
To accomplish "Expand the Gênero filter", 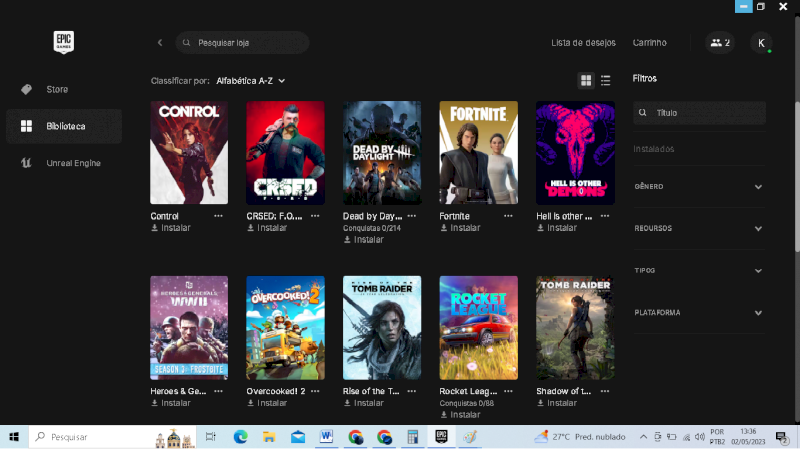I will pyautogui.click(x=699, y=187).
